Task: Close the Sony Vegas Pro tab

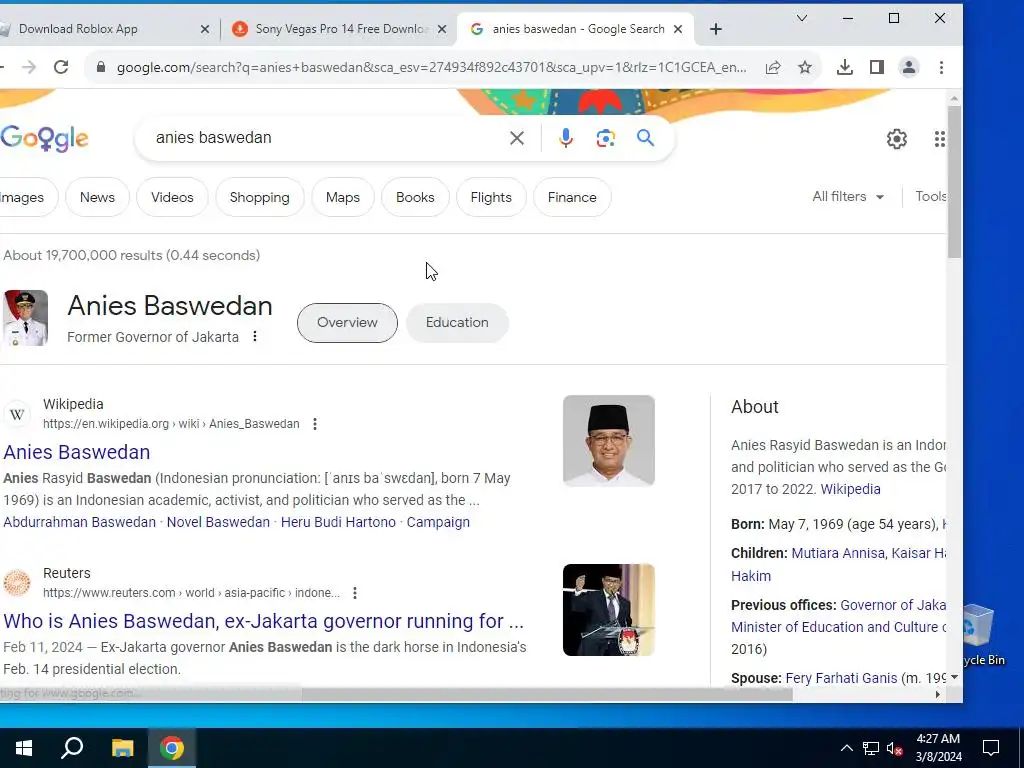Action: click(441, 29)
